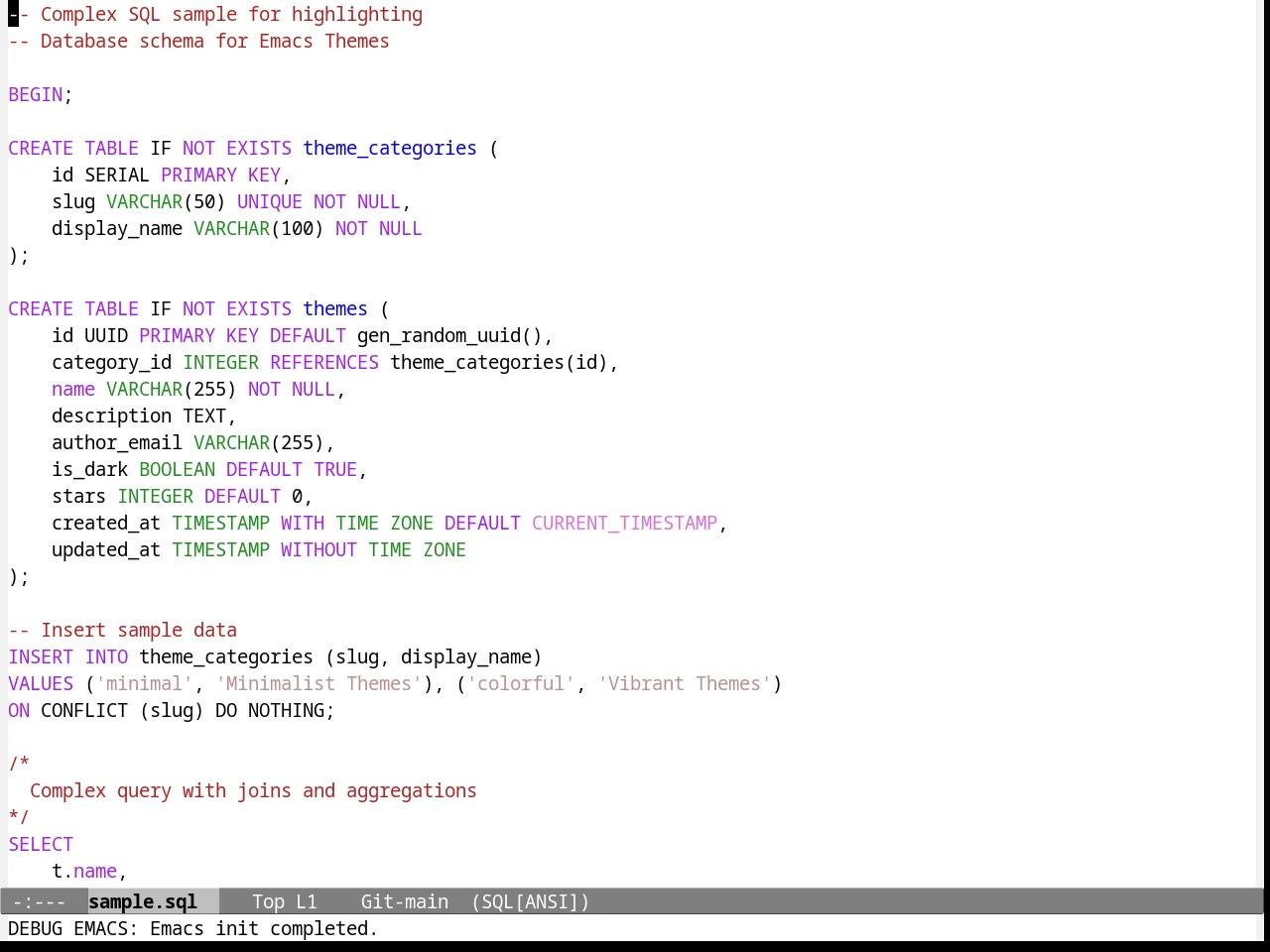1270x952 pixels.
Task: Click the 'colorful' string literal
Action: (521, 683)
